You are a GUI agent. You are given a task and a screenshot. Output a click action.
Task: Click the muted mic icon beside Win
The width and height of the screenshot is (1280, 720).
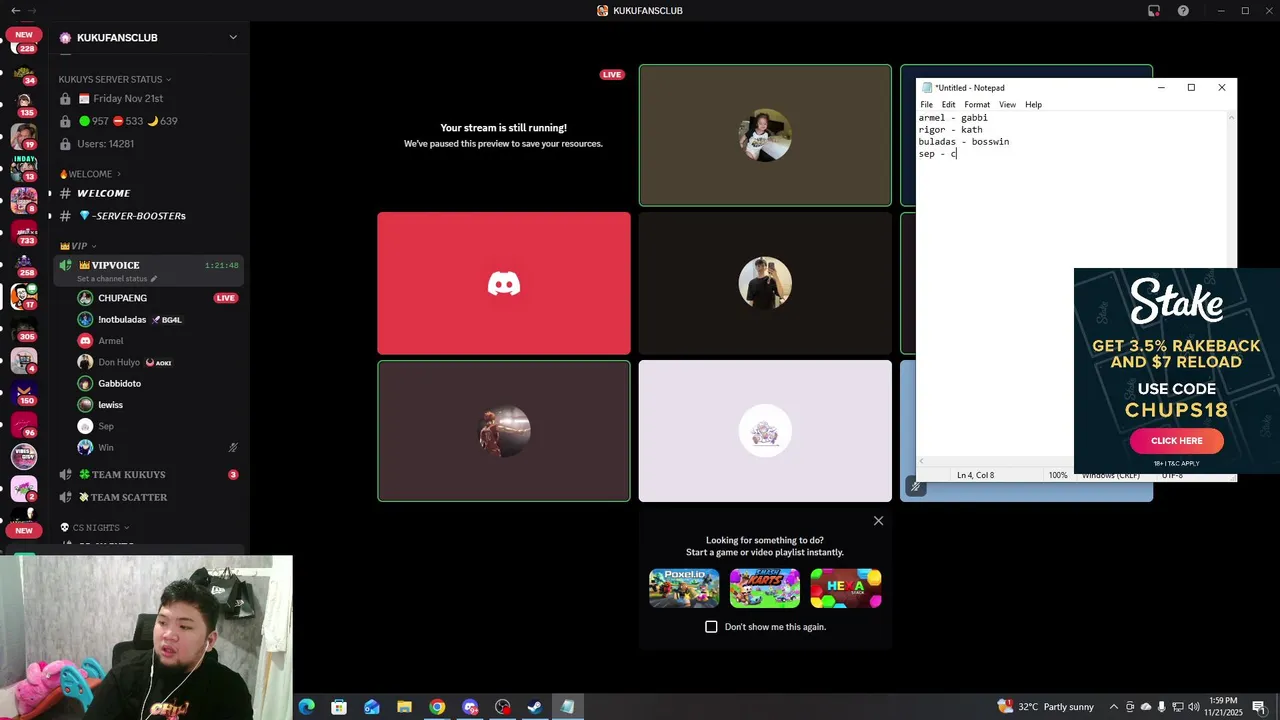coord(233,448)
